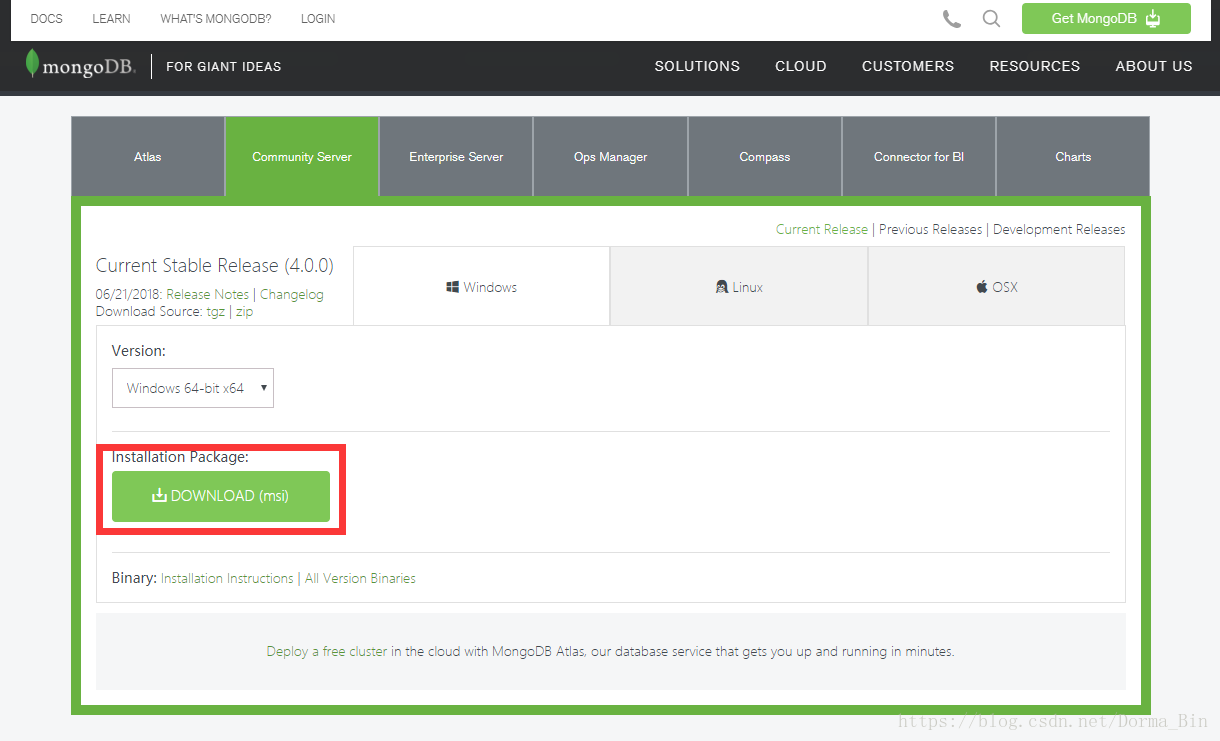Download the tgz source archive
1220x741 pixels.
click(216, 311)
